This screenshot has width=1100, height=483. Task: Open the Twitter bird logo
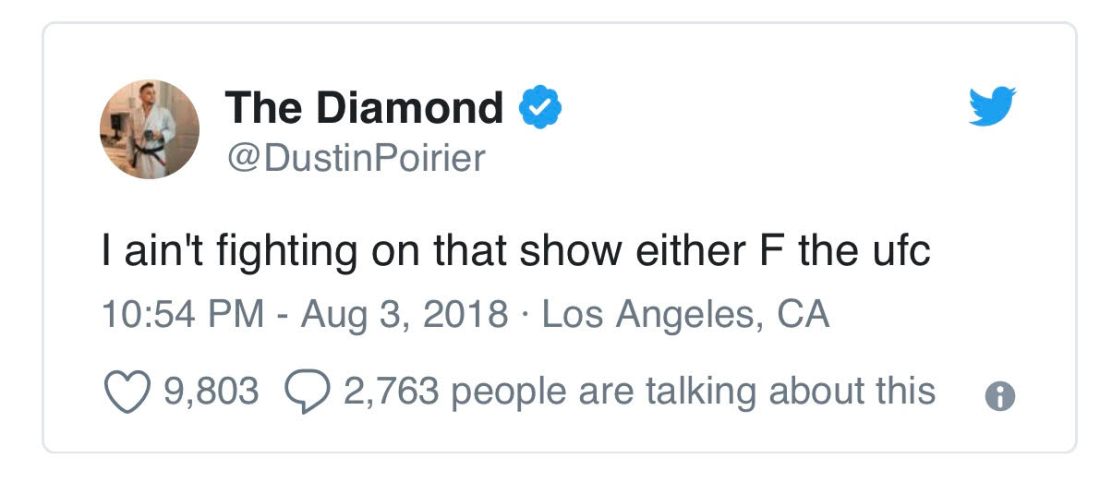tap(992, 107)
